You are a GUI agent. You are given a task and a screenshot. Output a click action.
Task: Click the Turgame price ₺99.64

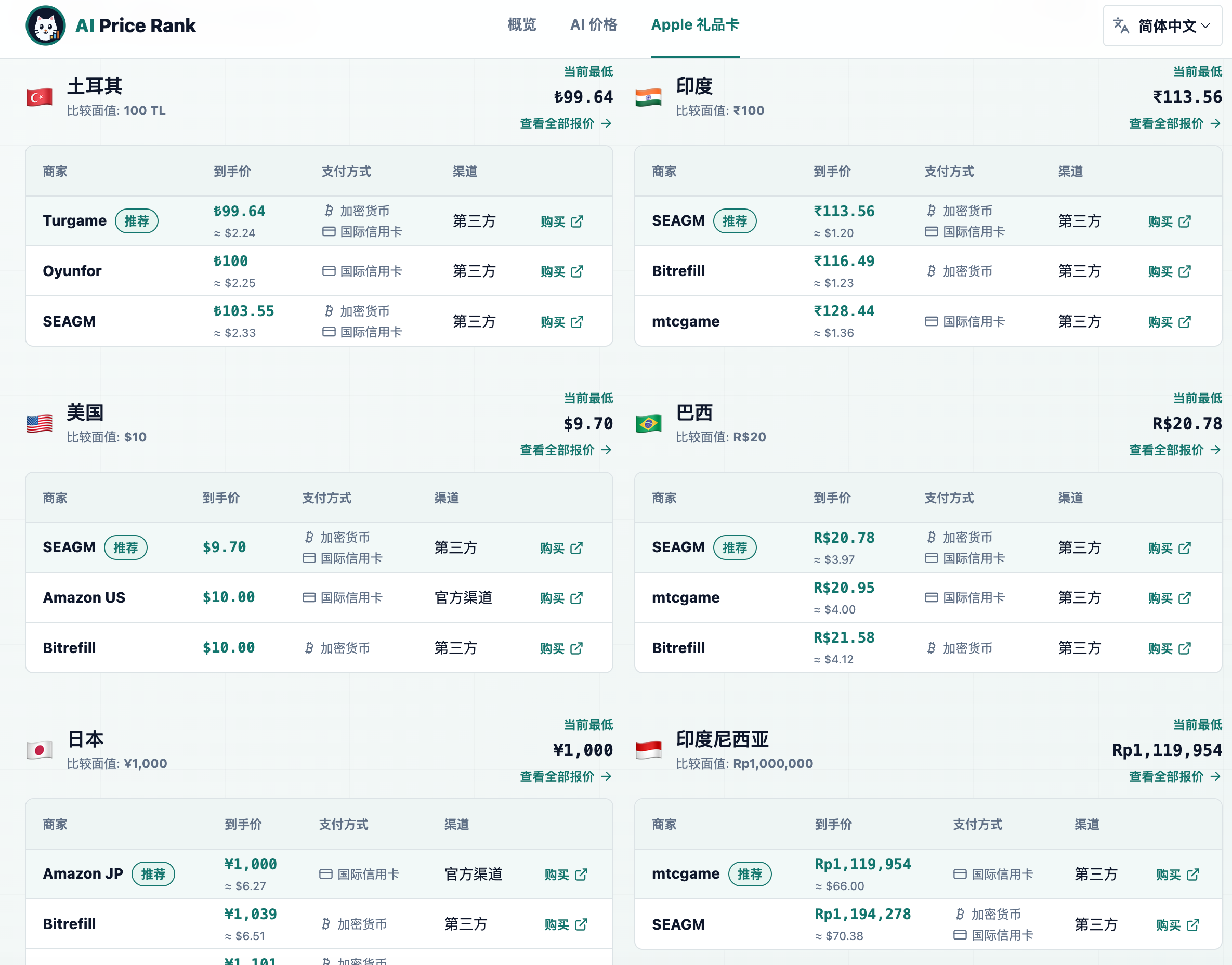pos(240,211)
